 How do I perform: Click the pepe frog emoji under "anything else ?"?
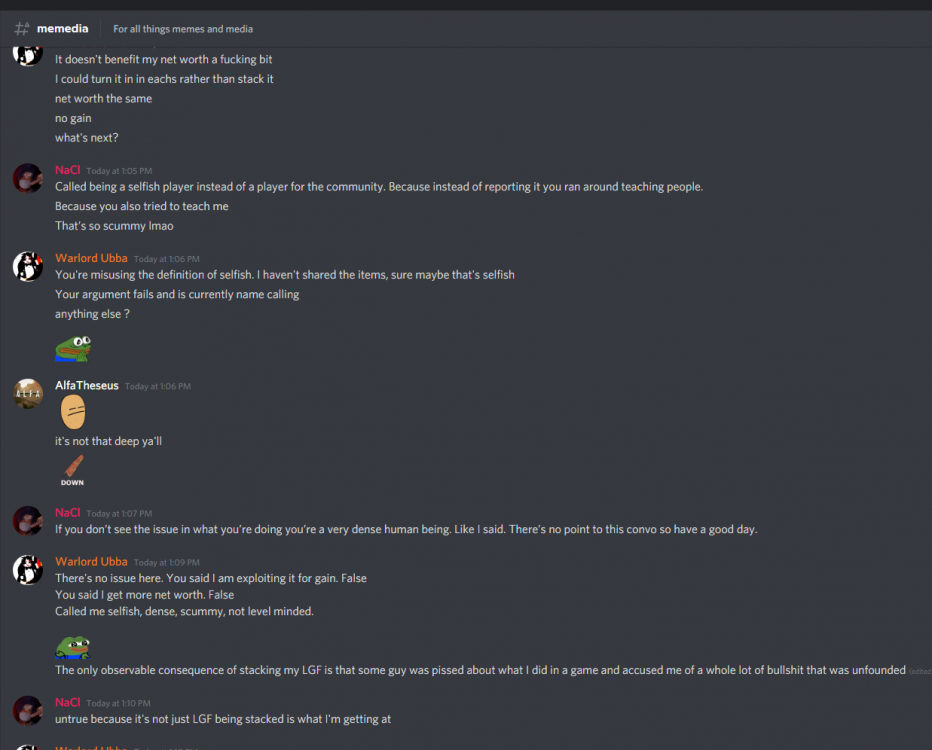click(x=72, y=347)
